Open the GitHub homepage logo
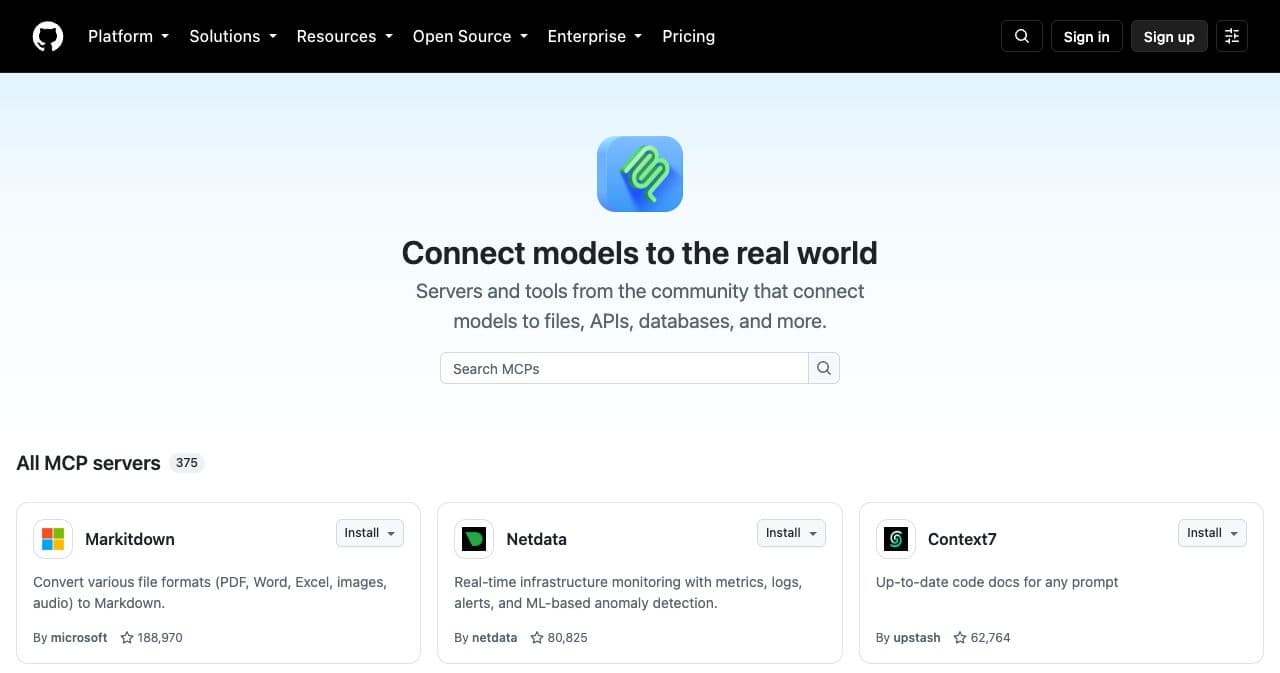The image size is (1280, 673). (x=48, y=36)
